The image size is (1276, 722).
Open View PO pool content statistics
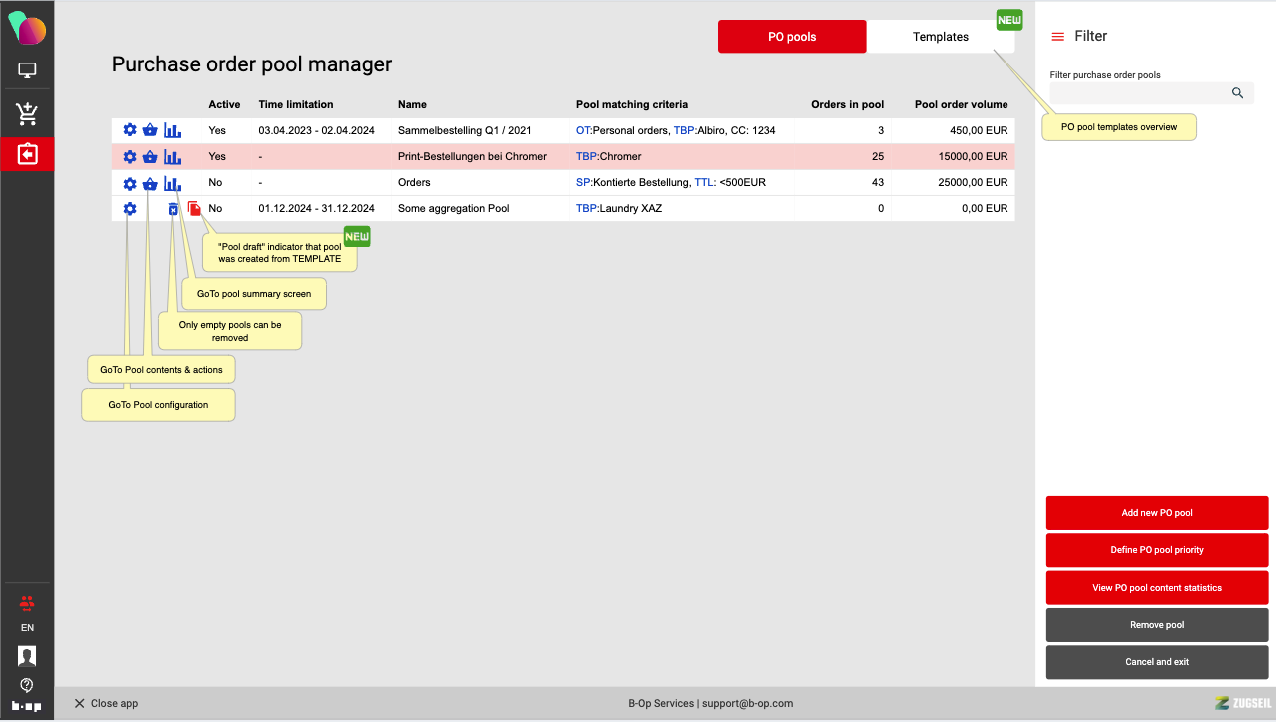(1156, 588)
